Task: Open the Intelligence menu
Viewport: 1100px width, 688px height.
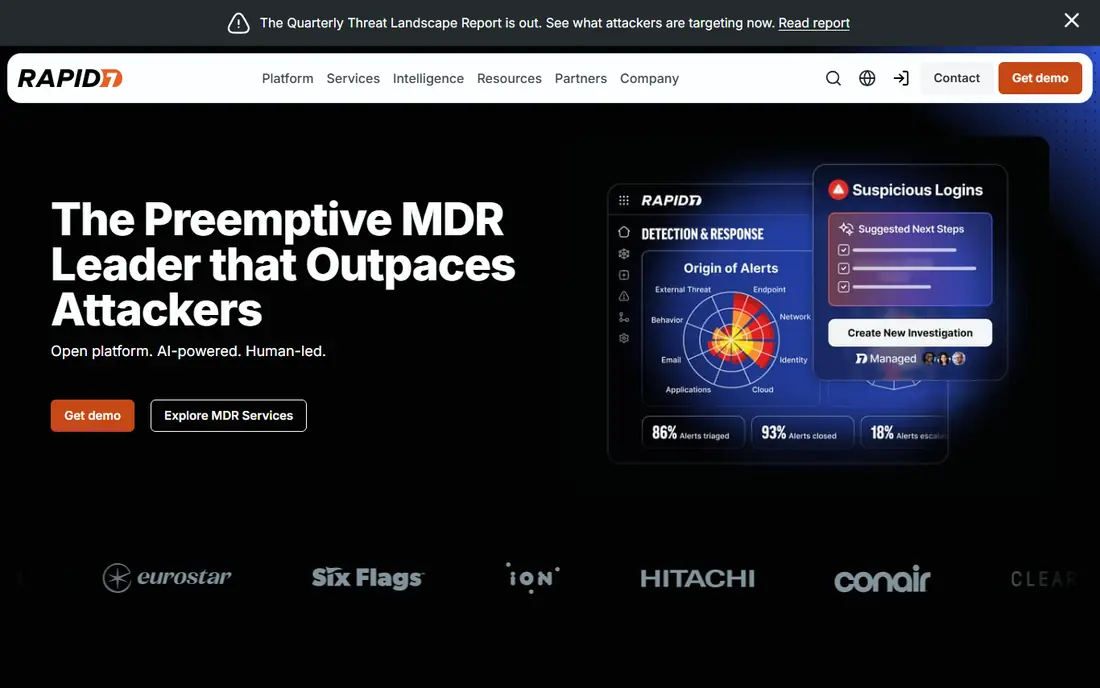Action: pyautogui.click(x=428, y=79)
